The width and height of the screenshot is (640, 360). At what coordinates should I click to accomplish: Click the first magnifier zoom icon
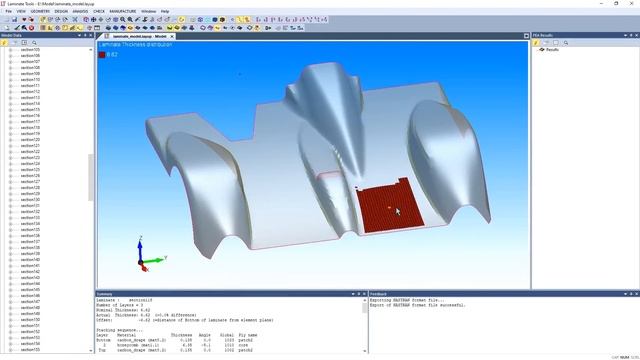122,20
